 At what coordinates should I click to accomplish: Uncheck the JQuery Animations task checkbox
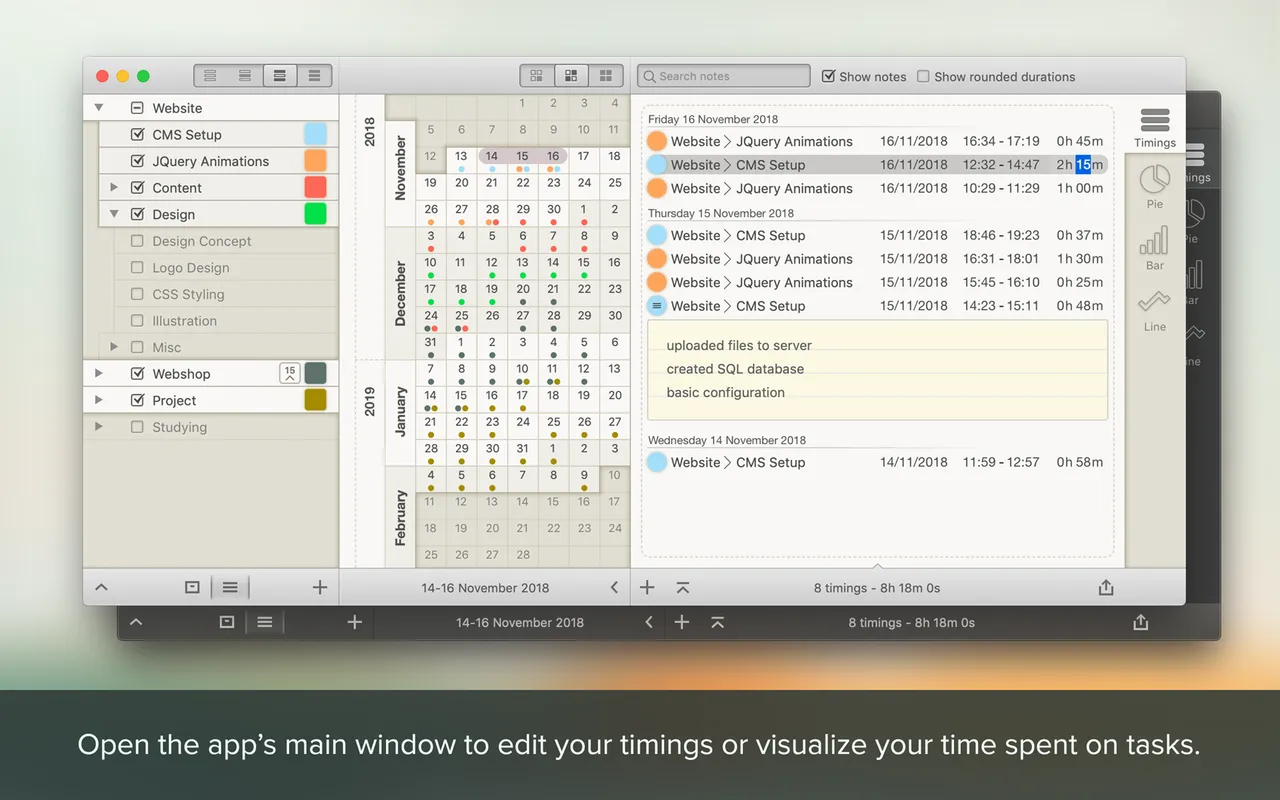pos(138,161)
